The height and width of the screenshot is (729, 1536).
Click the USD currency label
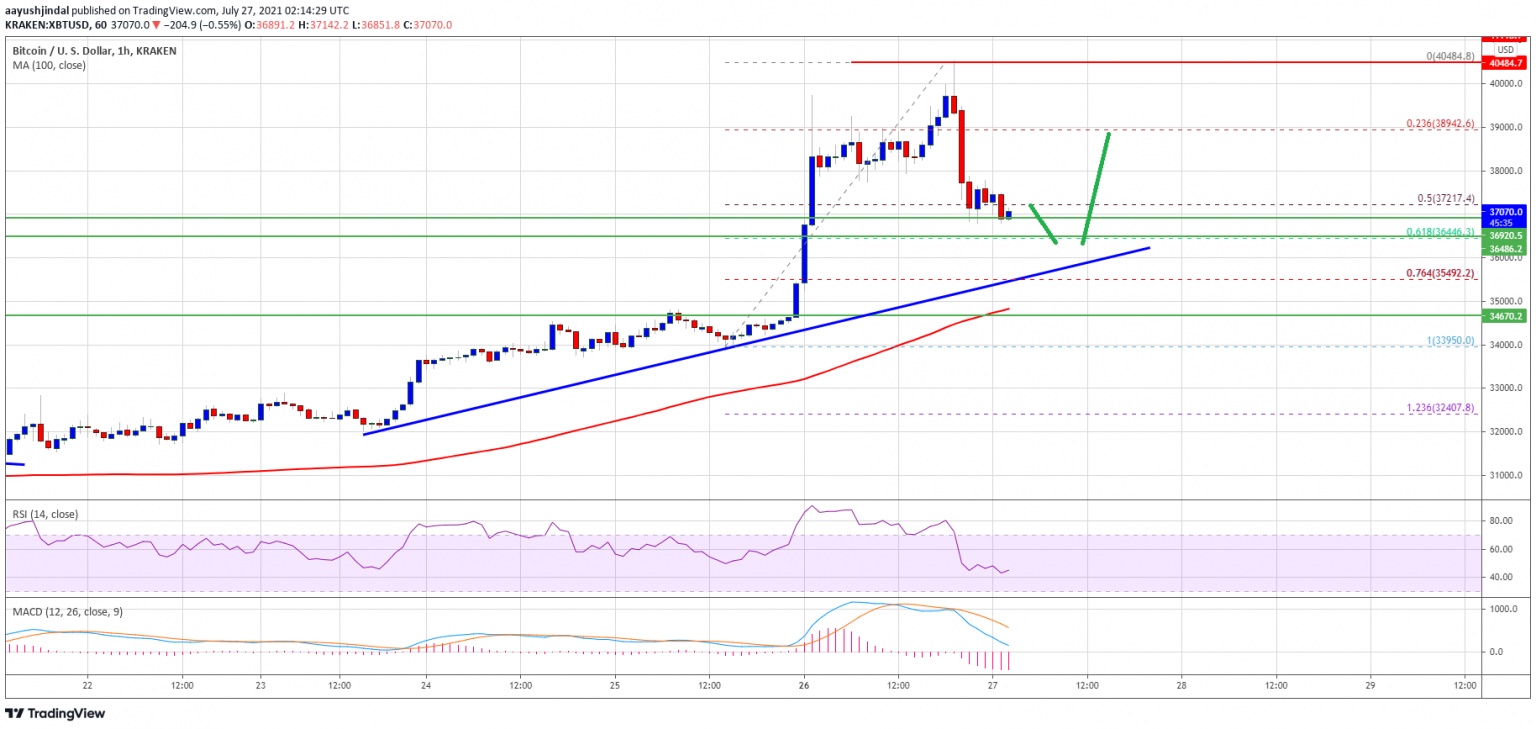point(1505,48)
